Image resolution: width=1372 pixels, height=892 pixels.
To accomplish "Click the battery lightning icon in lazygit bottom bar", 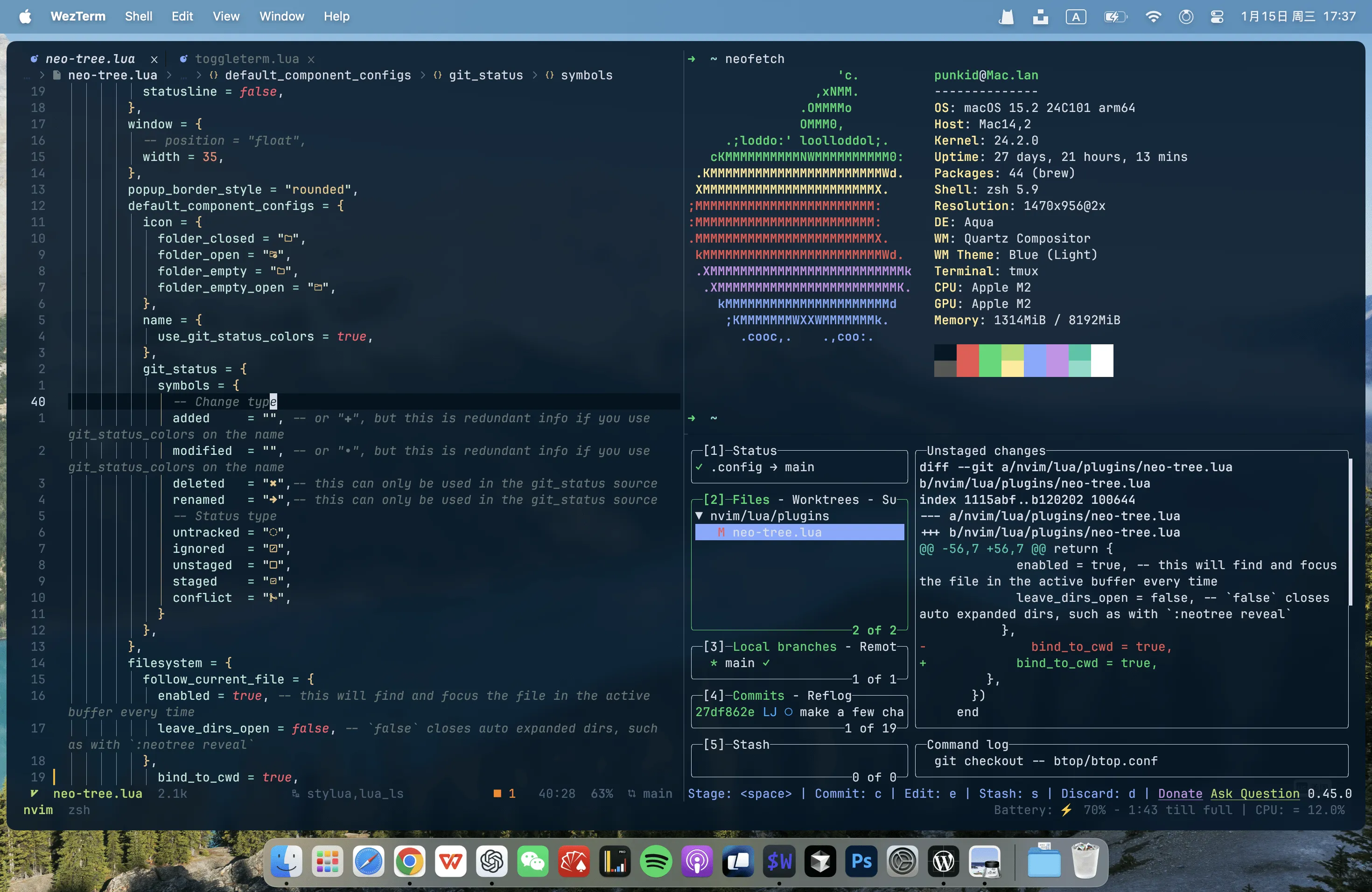I will [1065, 809].
